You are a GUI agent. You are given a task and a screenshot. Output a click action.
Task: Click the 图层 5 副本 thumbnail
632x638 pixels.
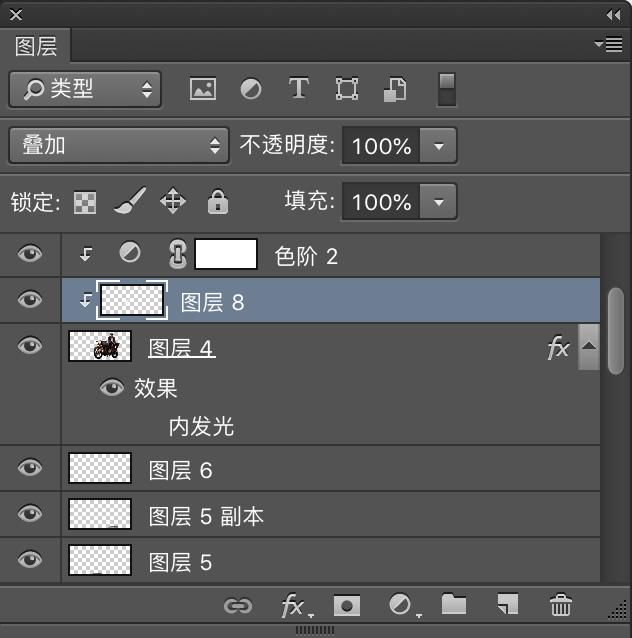tap(100, 514)
